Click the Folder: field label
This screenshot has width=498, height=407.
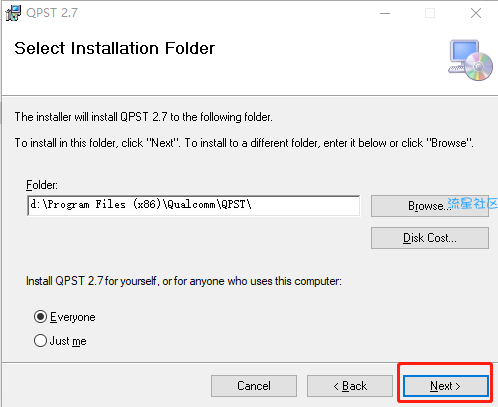pos(42,185)
